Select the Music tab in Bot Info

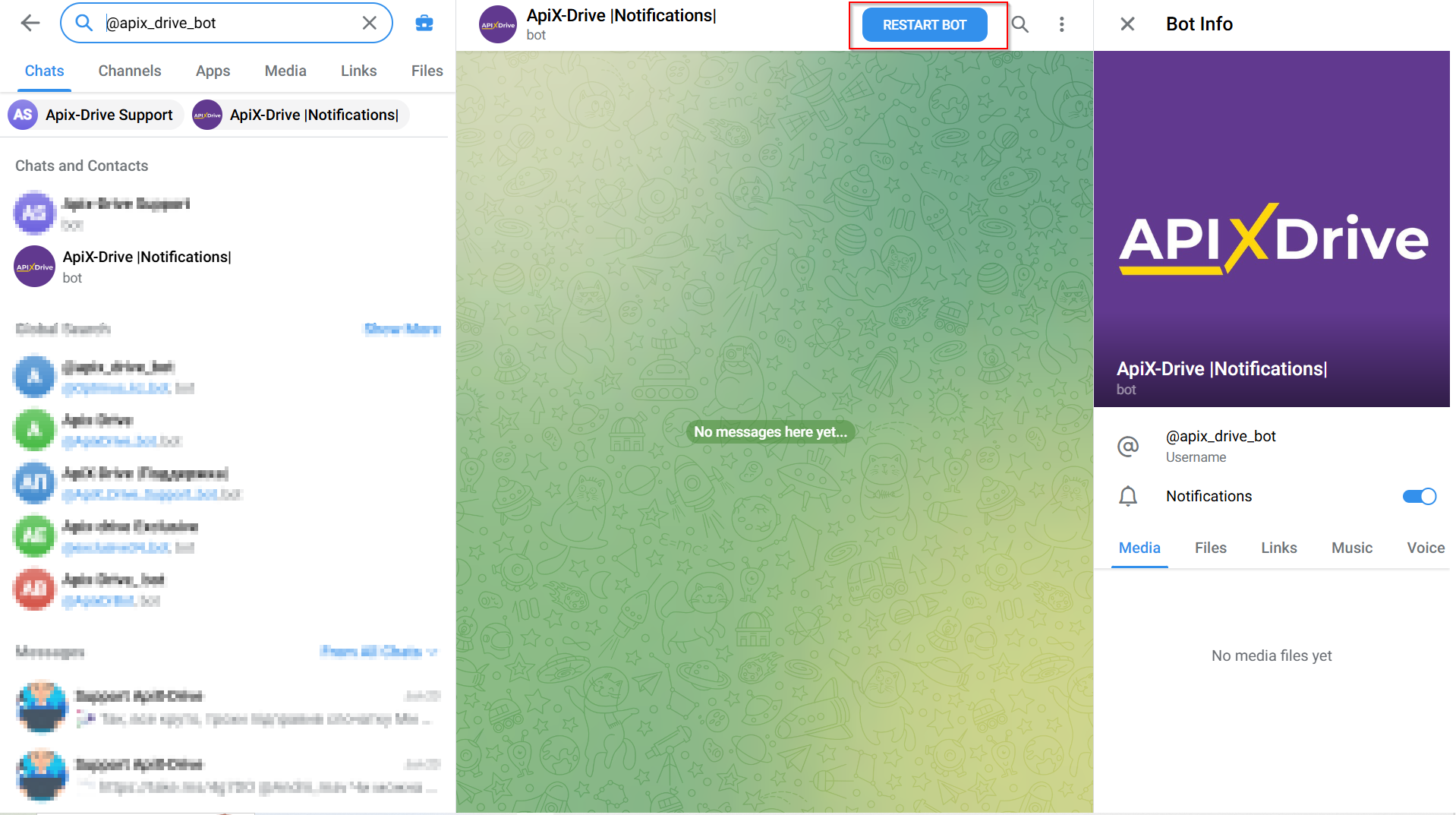pos(1352,548)
